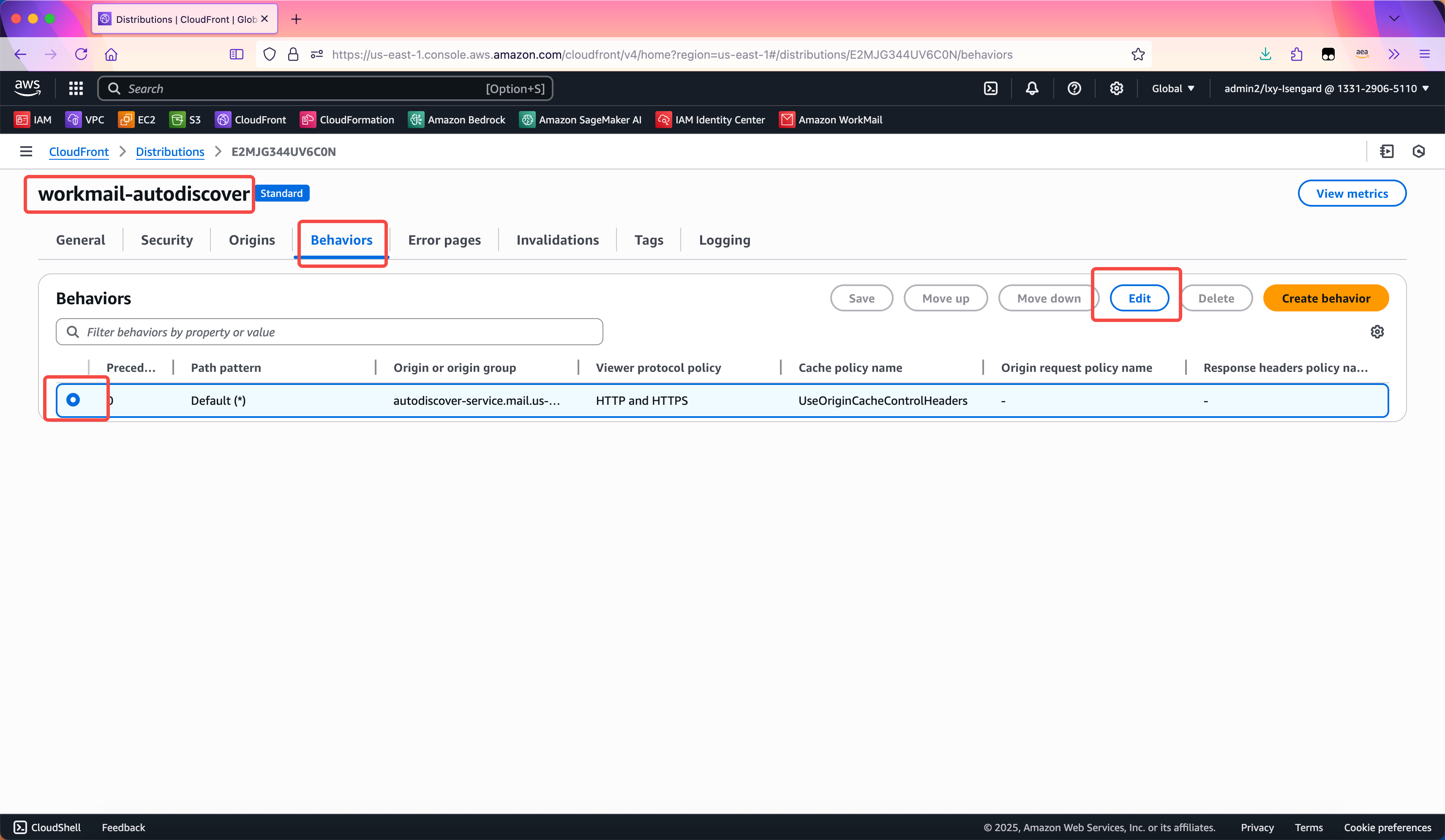Screen dimensions: 1445x840
Task: Focus the Filter behaviors search field
Action: tap(329, 331)
